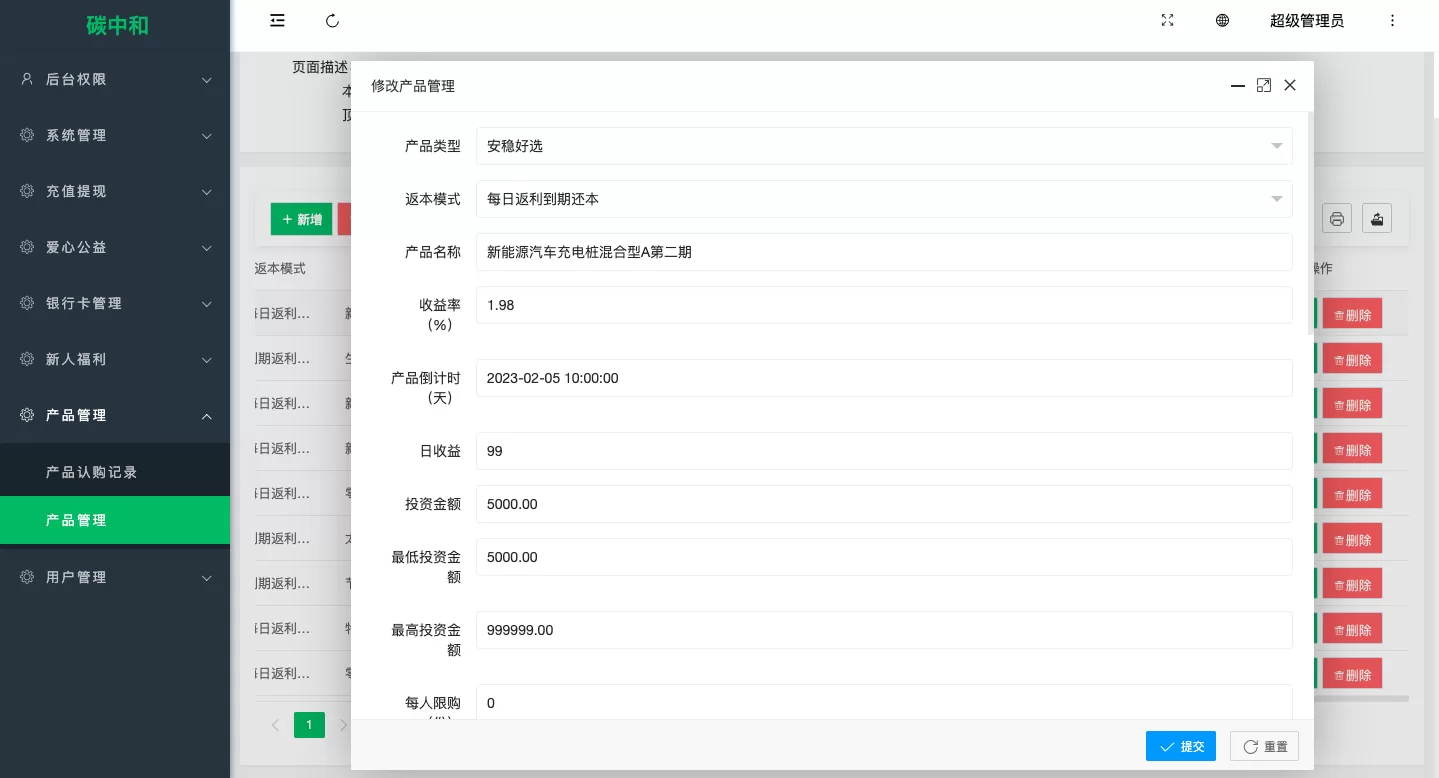1439x778 pixels.
Task: Expand the 系统管理 sidebar menu
Action: point(115,135)
